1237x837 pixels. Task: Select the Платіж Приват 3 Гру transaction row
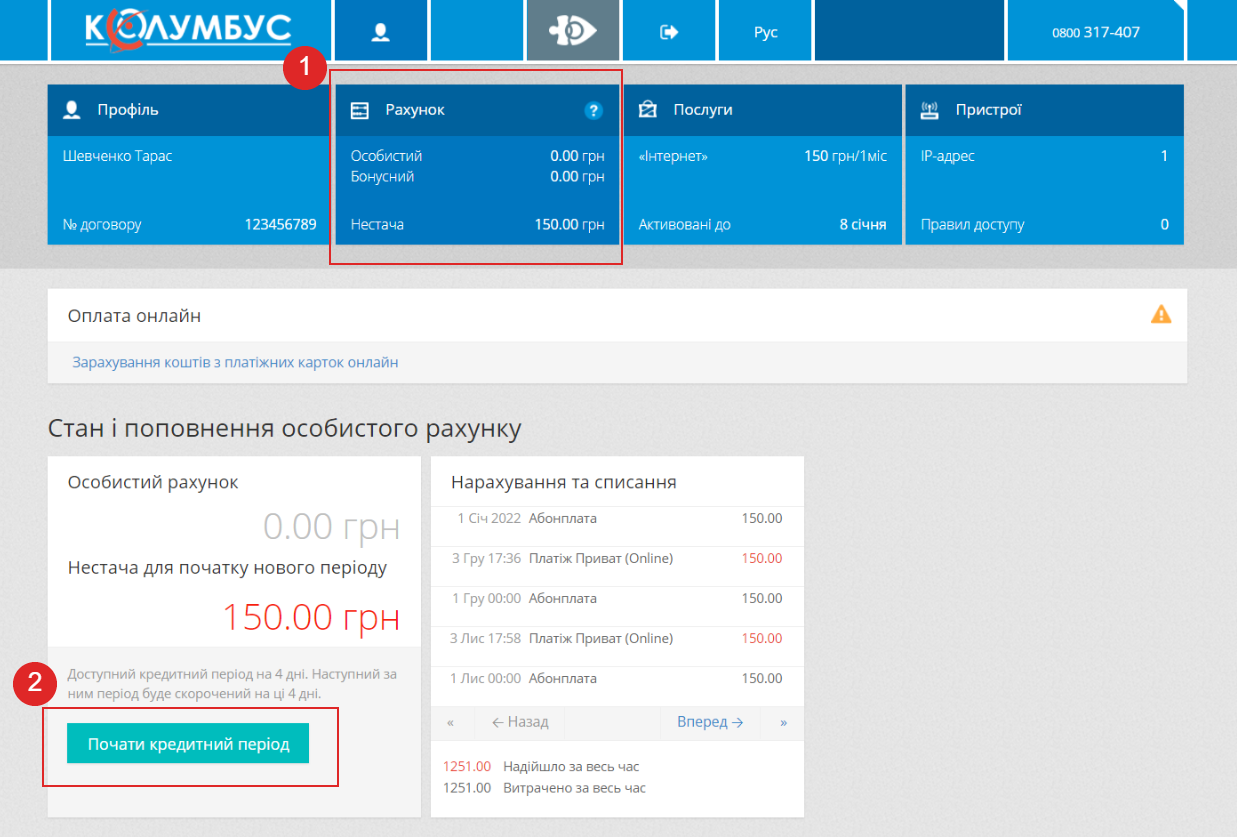(x=616, y=558)
